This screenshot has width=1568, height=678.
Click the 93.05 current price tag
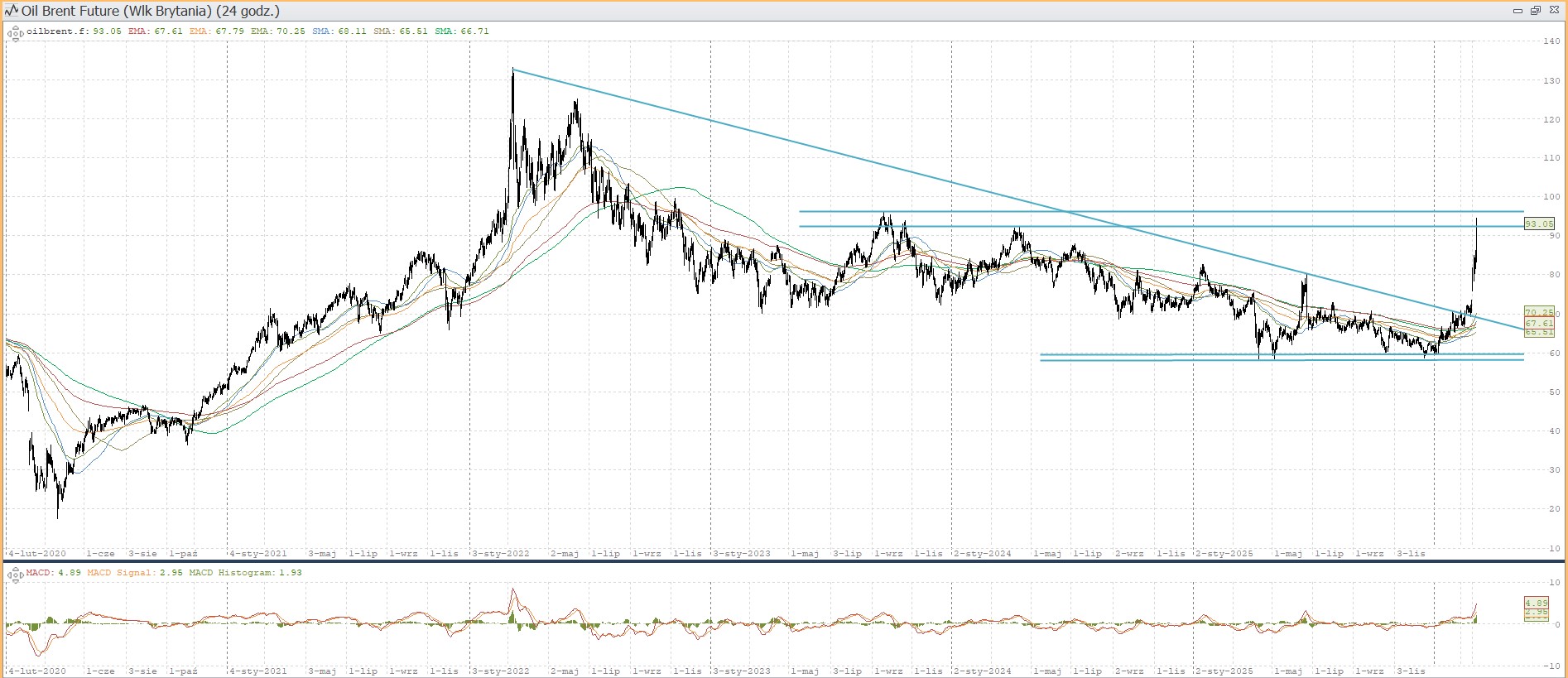(1539, 224)
